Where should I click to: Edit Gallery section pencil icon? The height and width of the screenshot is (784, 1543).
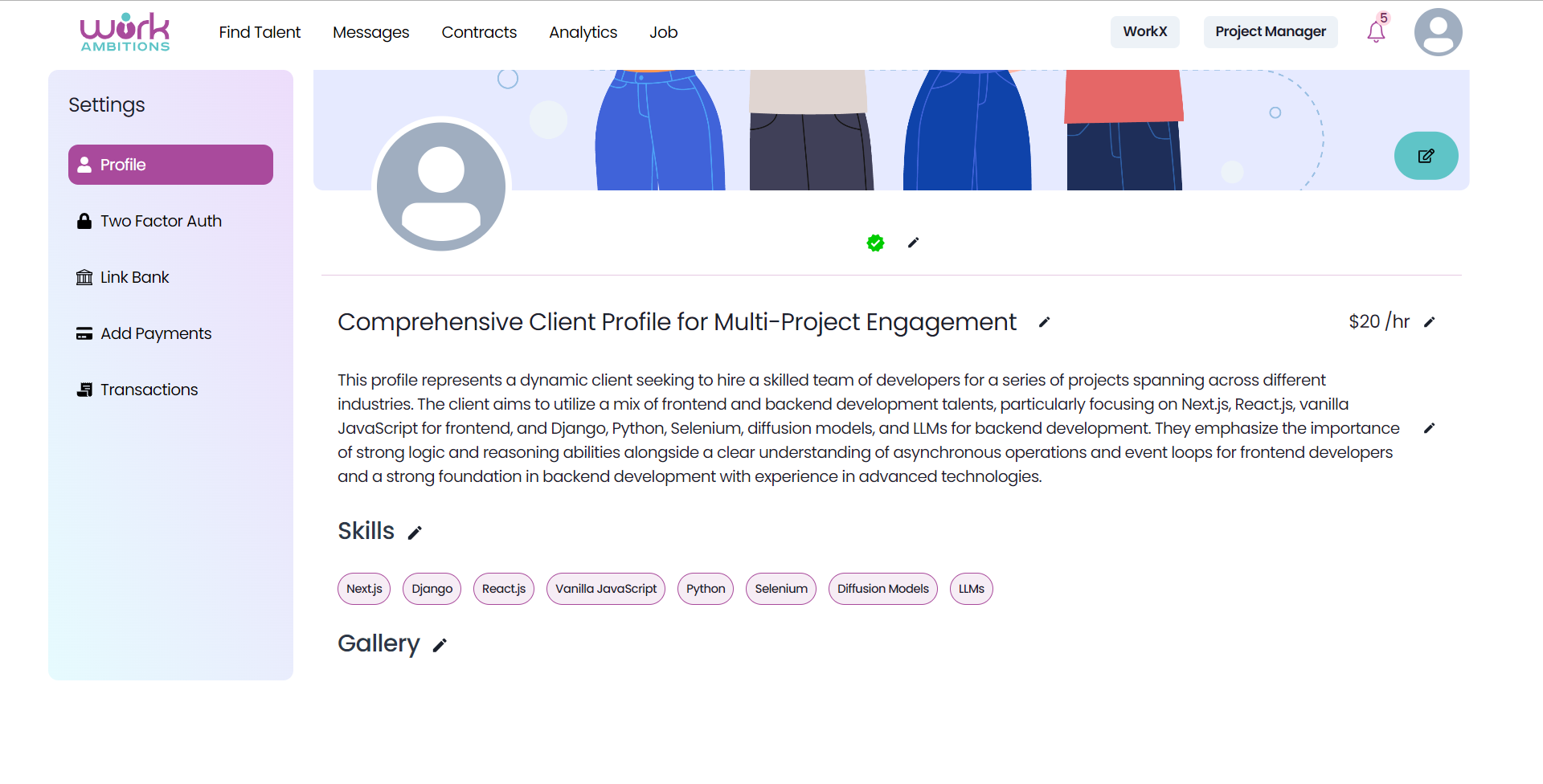coord(440,645)
